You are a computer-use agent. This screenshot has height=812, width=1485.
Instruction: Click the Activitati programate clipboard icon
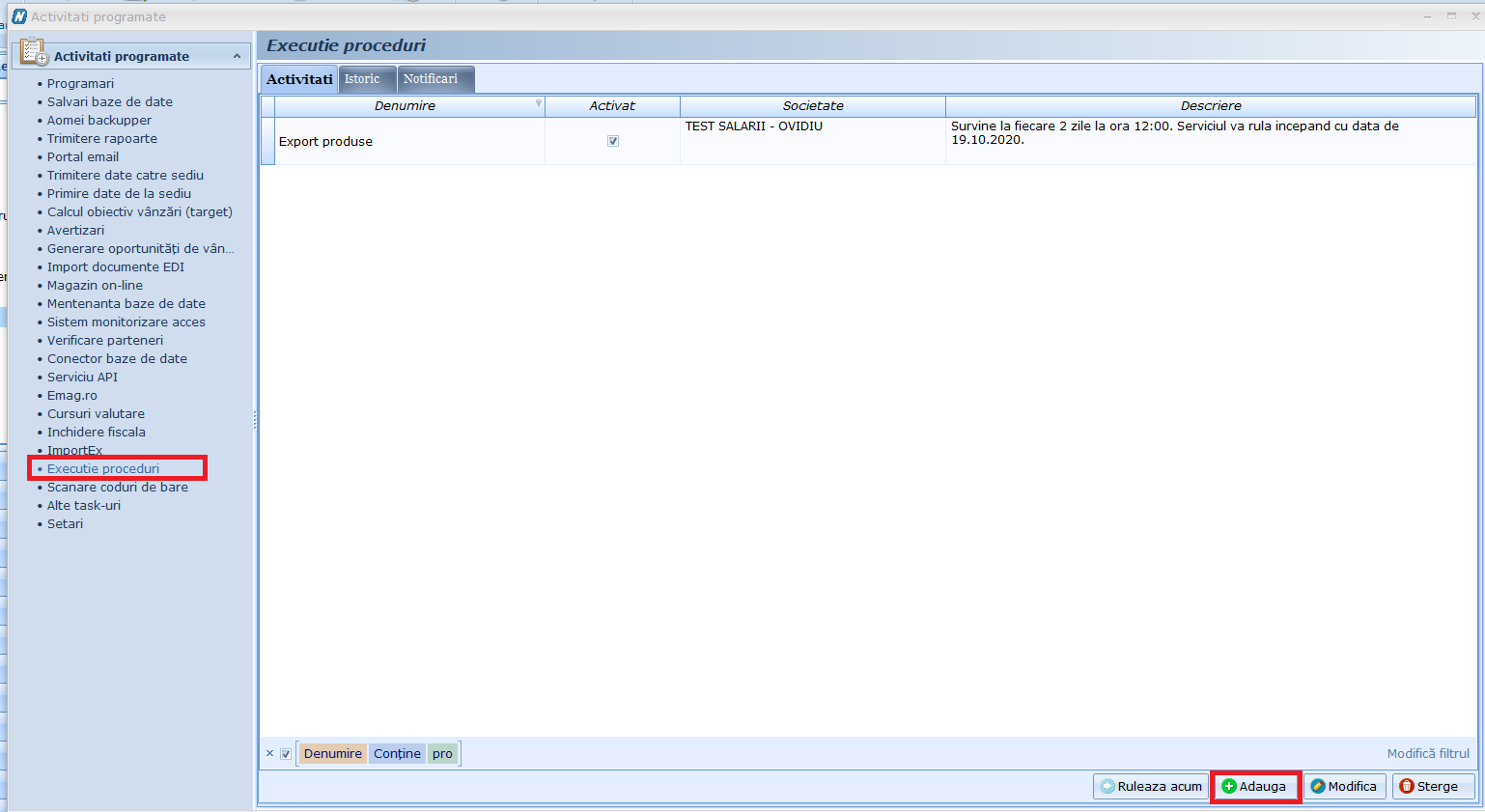click(34, 52)
